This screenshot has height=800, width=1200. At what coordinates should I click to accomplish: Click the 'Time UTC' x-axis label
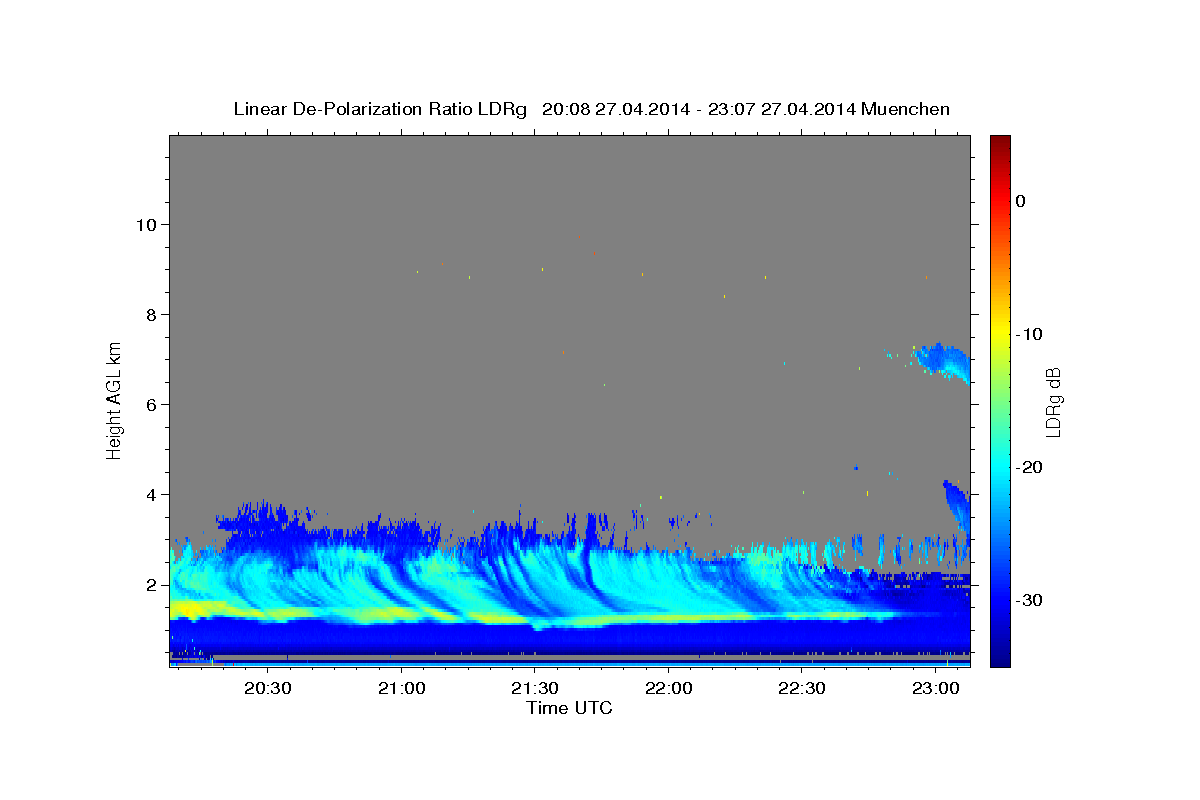(x=569, y=708)
